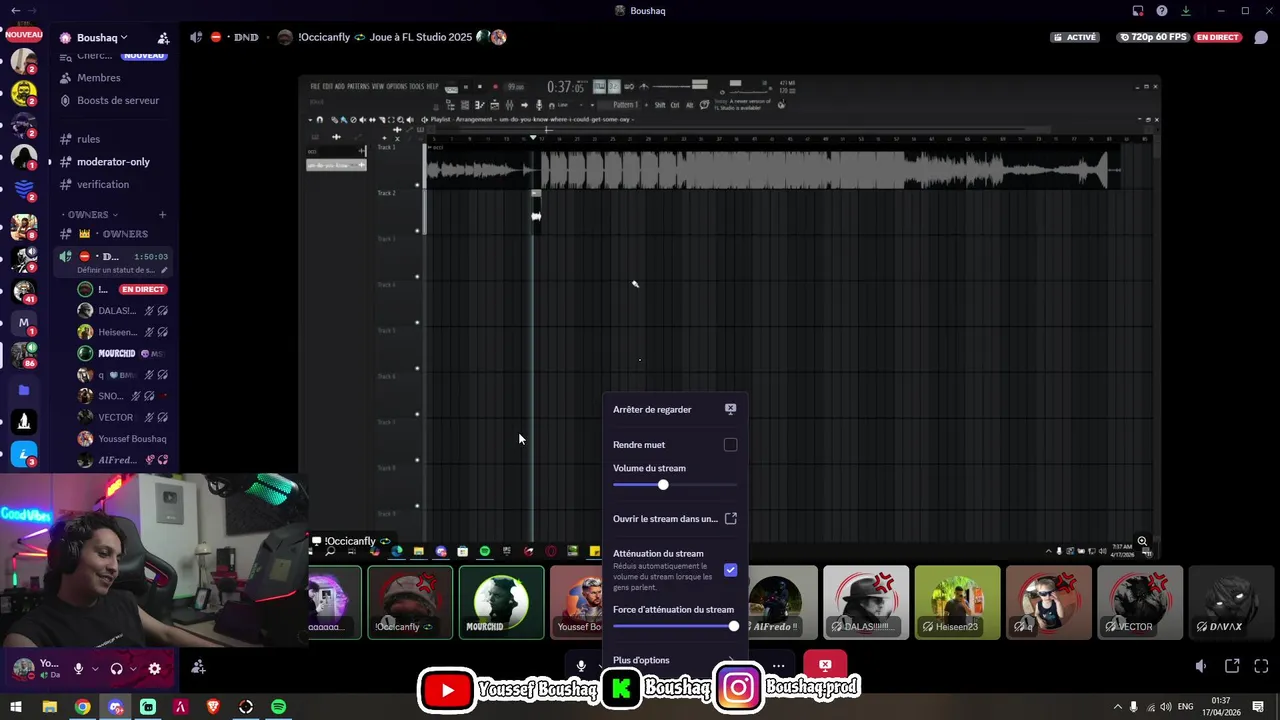Image resolution: width=1280 pixels, height=720 pixels.
Task: Open Brave browser from the taskbar
Action: click(x=213, y=707)
